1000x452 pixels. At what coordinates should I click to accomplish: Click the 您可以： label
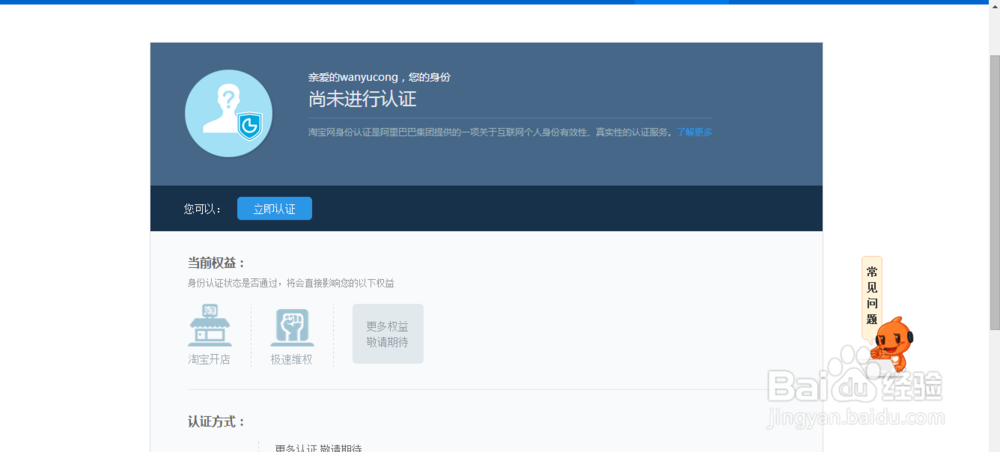pyautogui.click(x=203, y=209)
